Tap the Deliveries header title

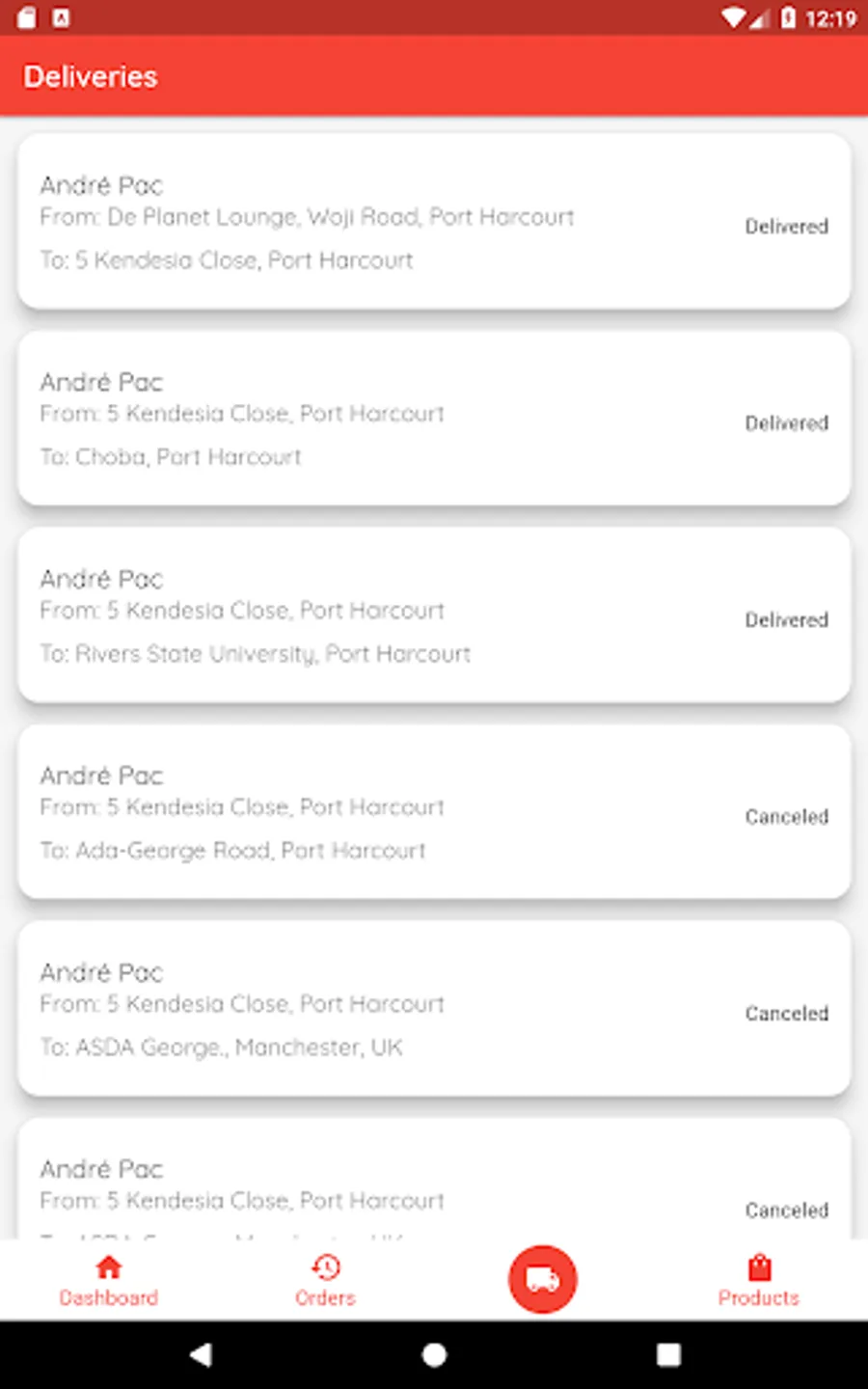coord(91,77)
